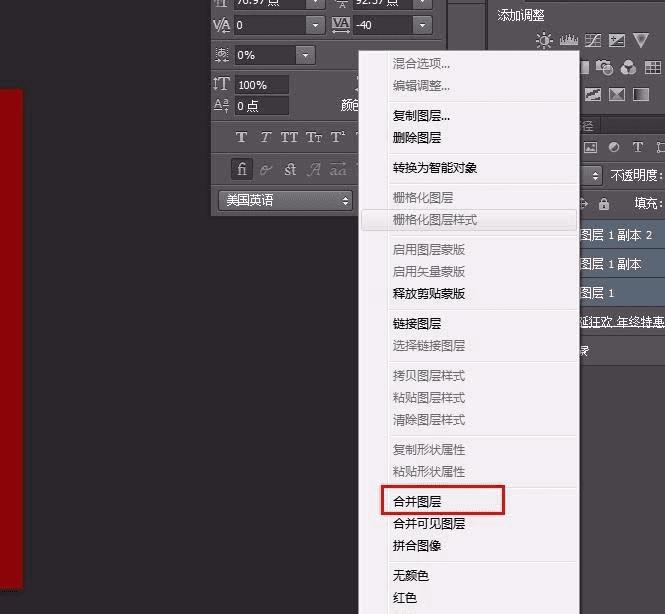Toggle Superscript text style

click(338, 137)
